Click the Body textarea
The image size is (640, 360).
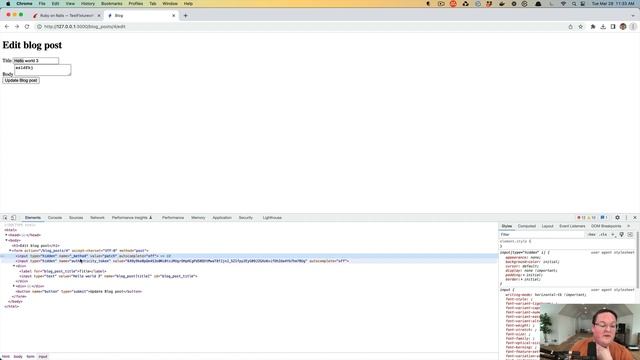click(42, 70)
